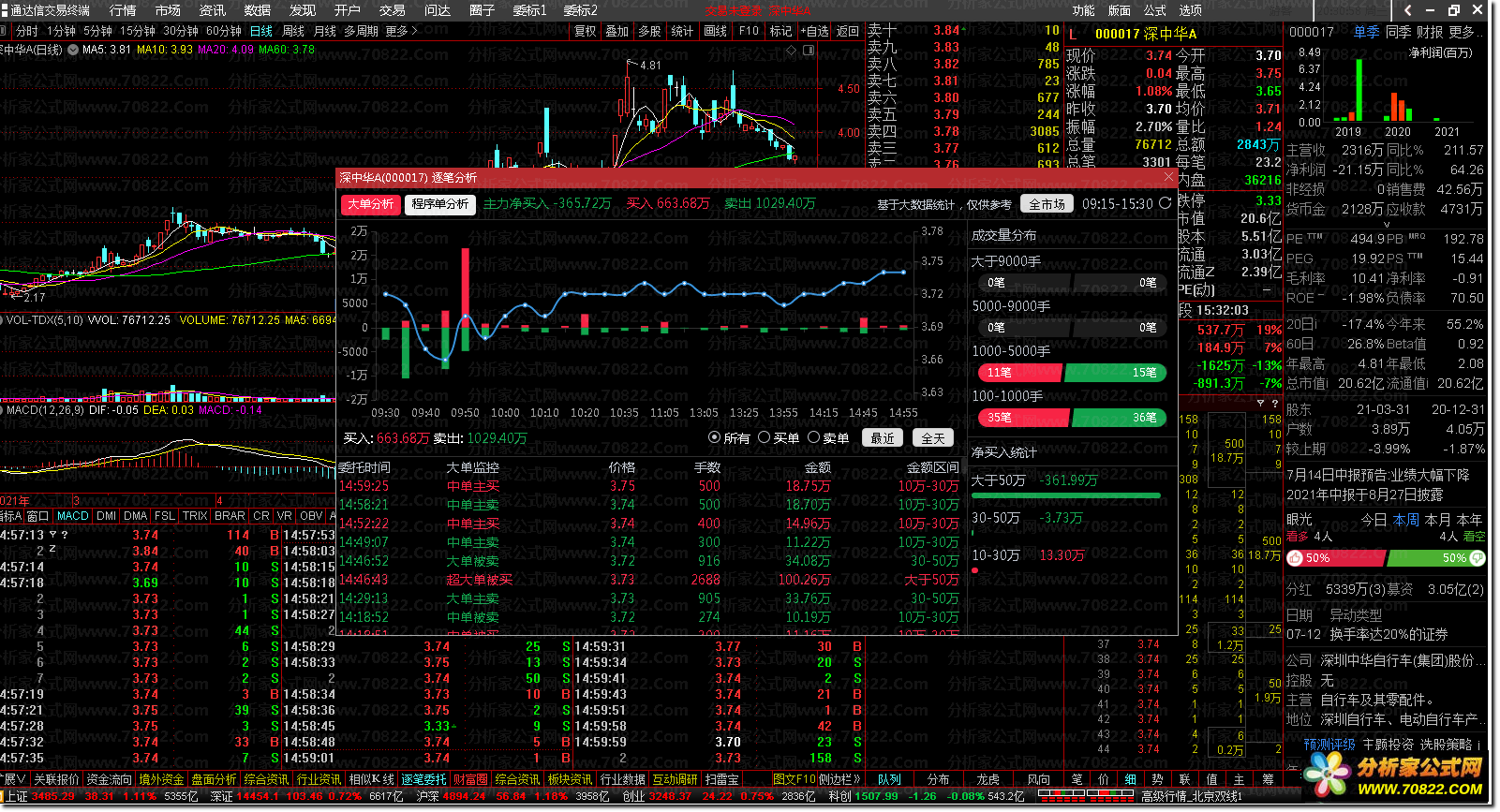Open the 龙虎 bottom-right tab
Screen dimensions: 1500x812
[x=988, y=779]
